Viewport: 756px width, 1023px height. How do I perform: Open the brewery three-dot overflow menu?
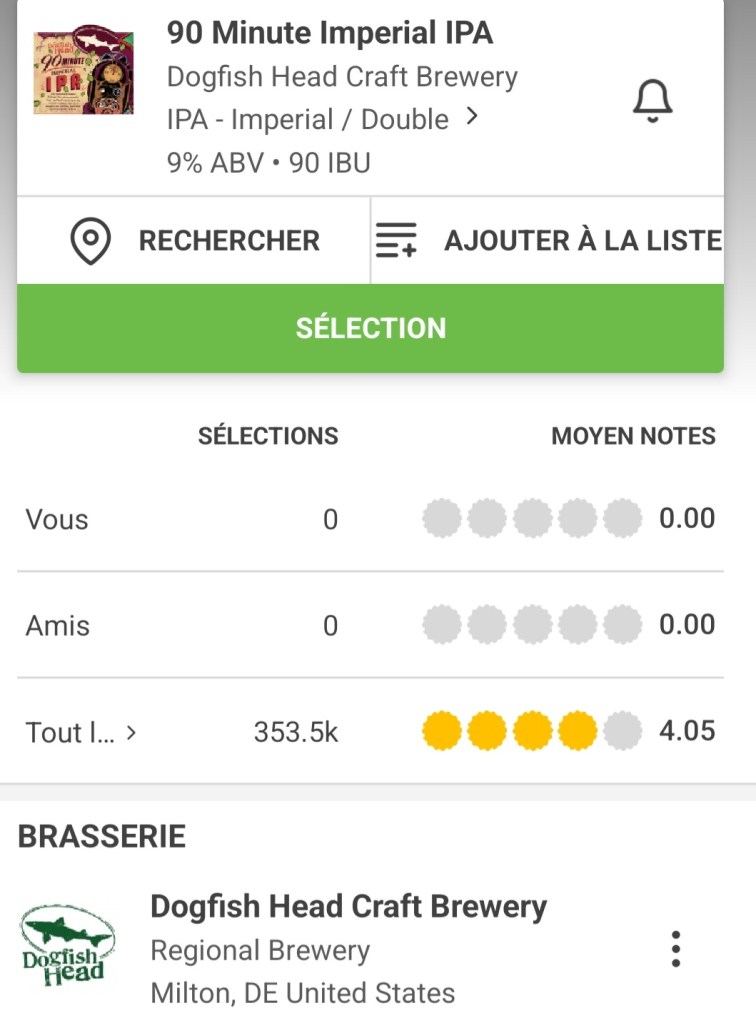[676, 948]
